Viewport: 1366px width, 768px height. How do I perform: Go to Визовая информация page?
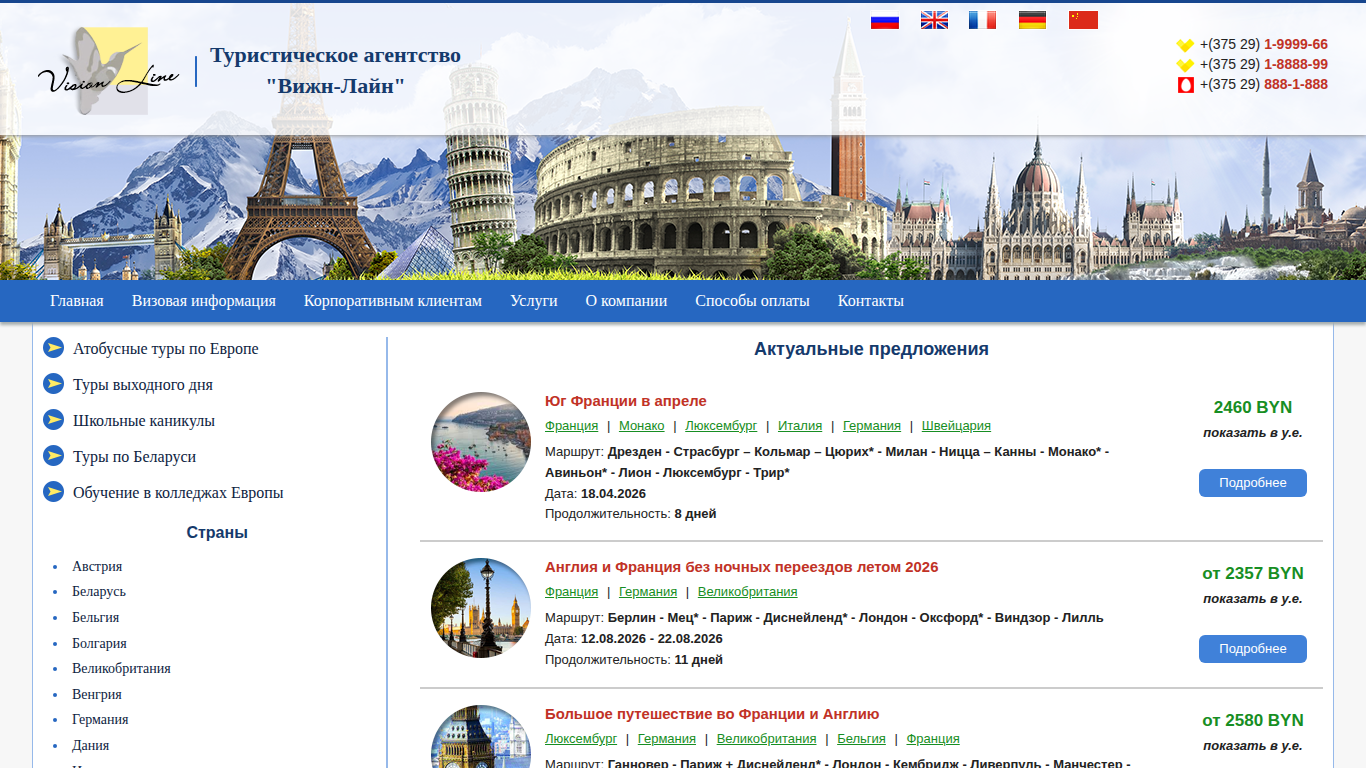[204, 301]
